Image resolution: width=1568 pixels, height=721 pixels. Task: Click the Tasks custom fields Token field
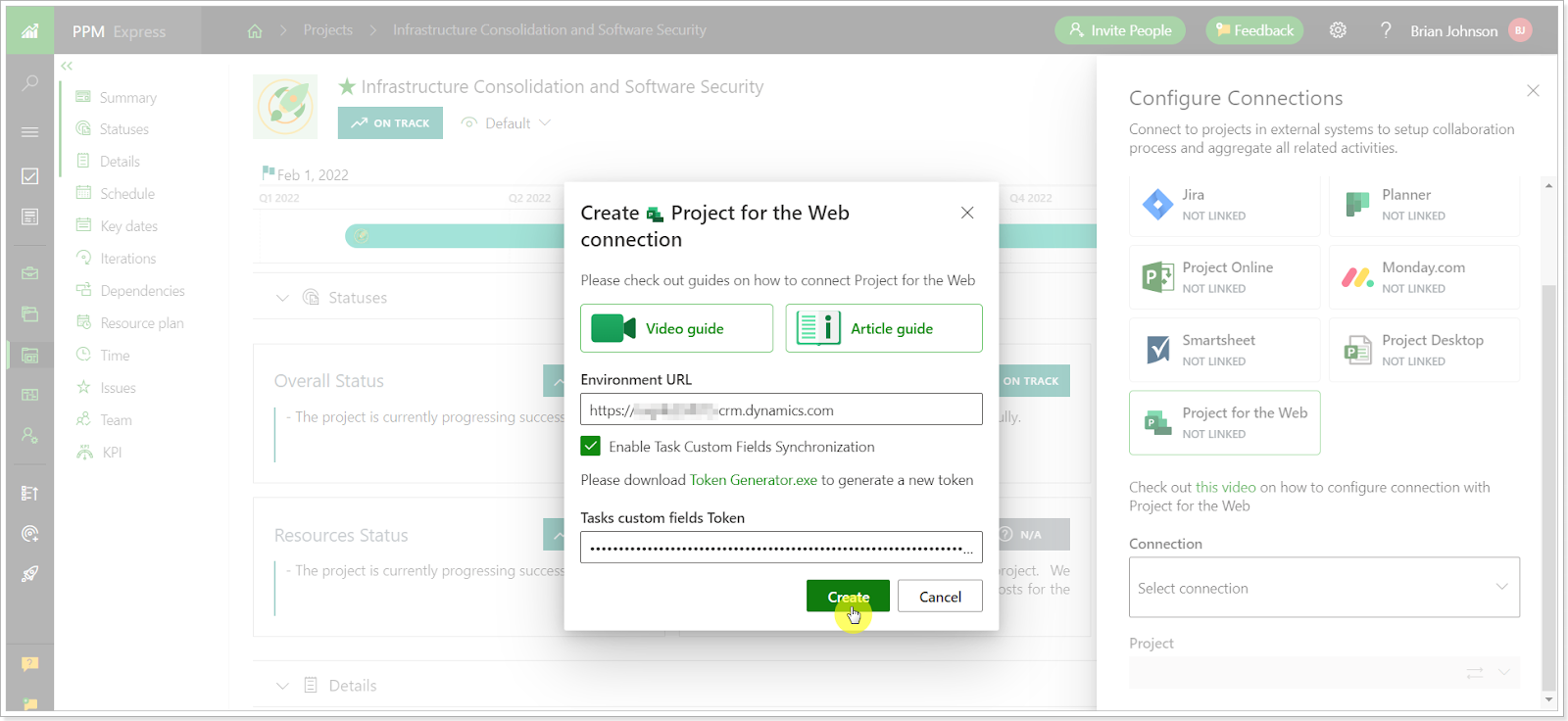(781, 548)
